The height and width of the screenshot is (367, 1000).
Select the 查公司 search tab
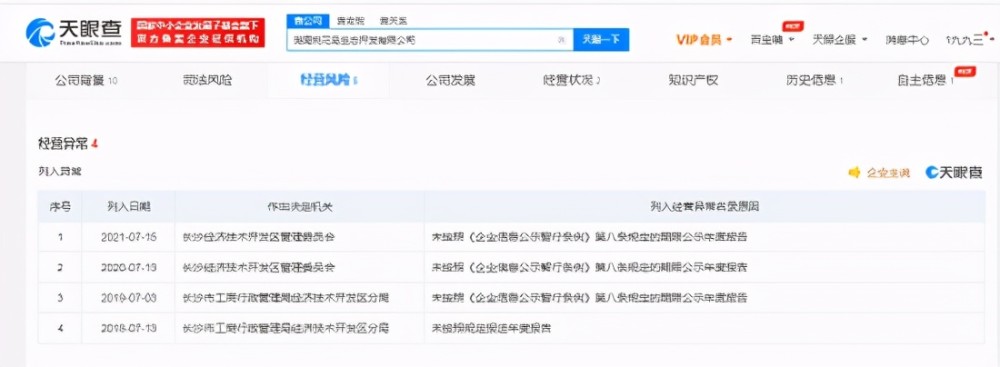pos(308,21)
